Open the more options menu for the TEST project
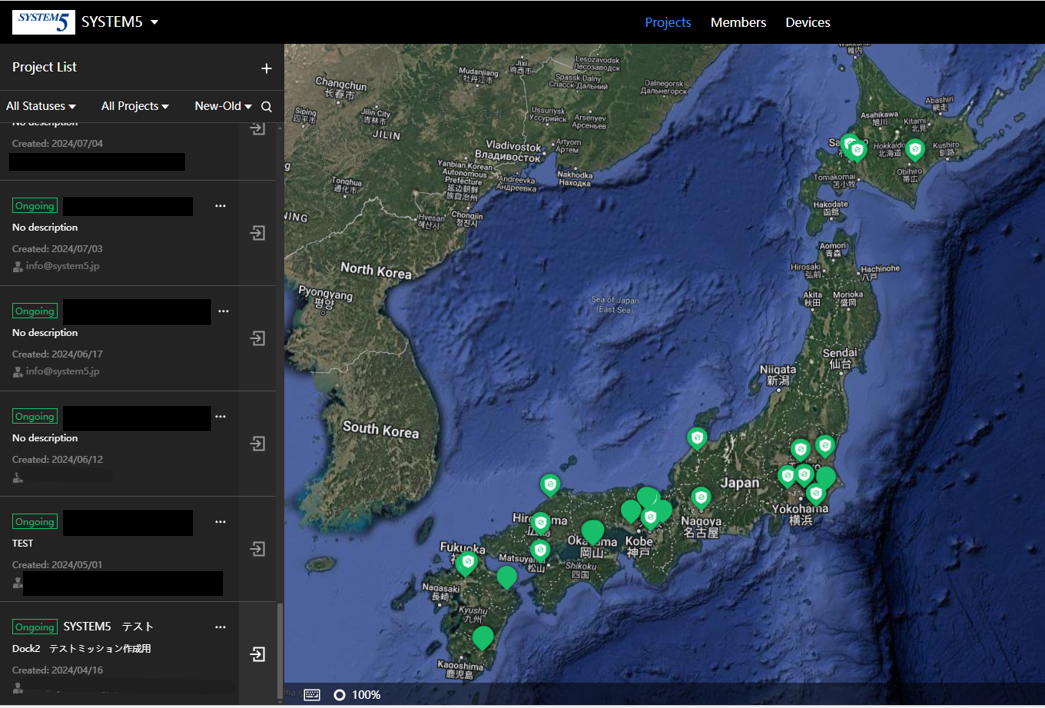The height and width of the screenshot is (708, 1045). [x=221, y=522]
